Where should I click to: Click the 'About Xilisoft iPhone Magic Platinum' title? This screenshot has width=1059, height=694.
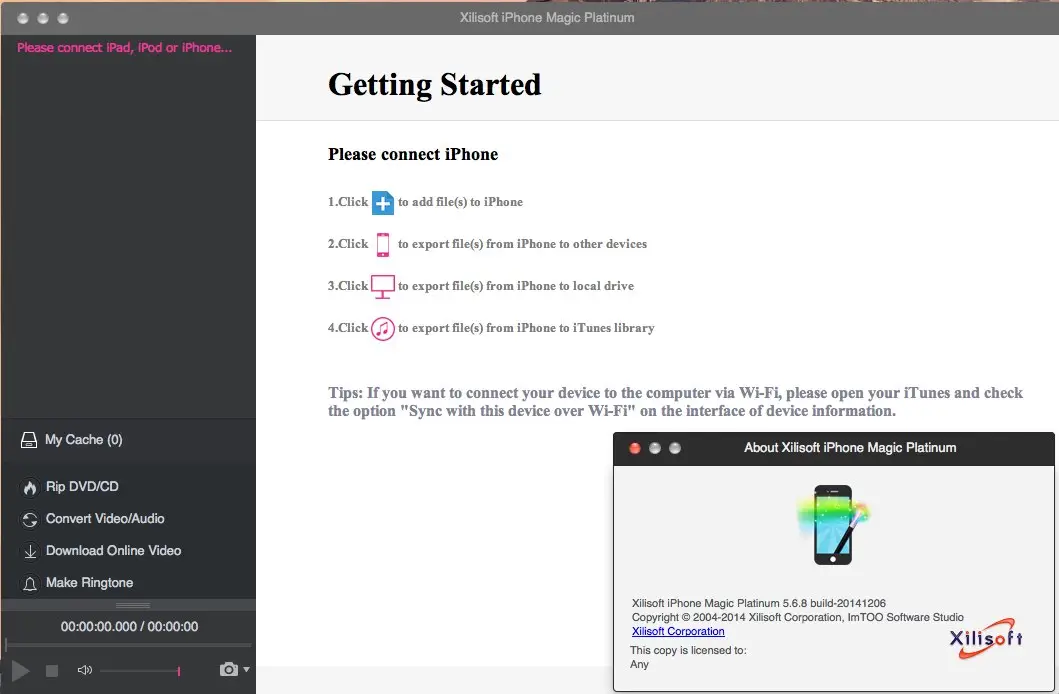point(850,448)
